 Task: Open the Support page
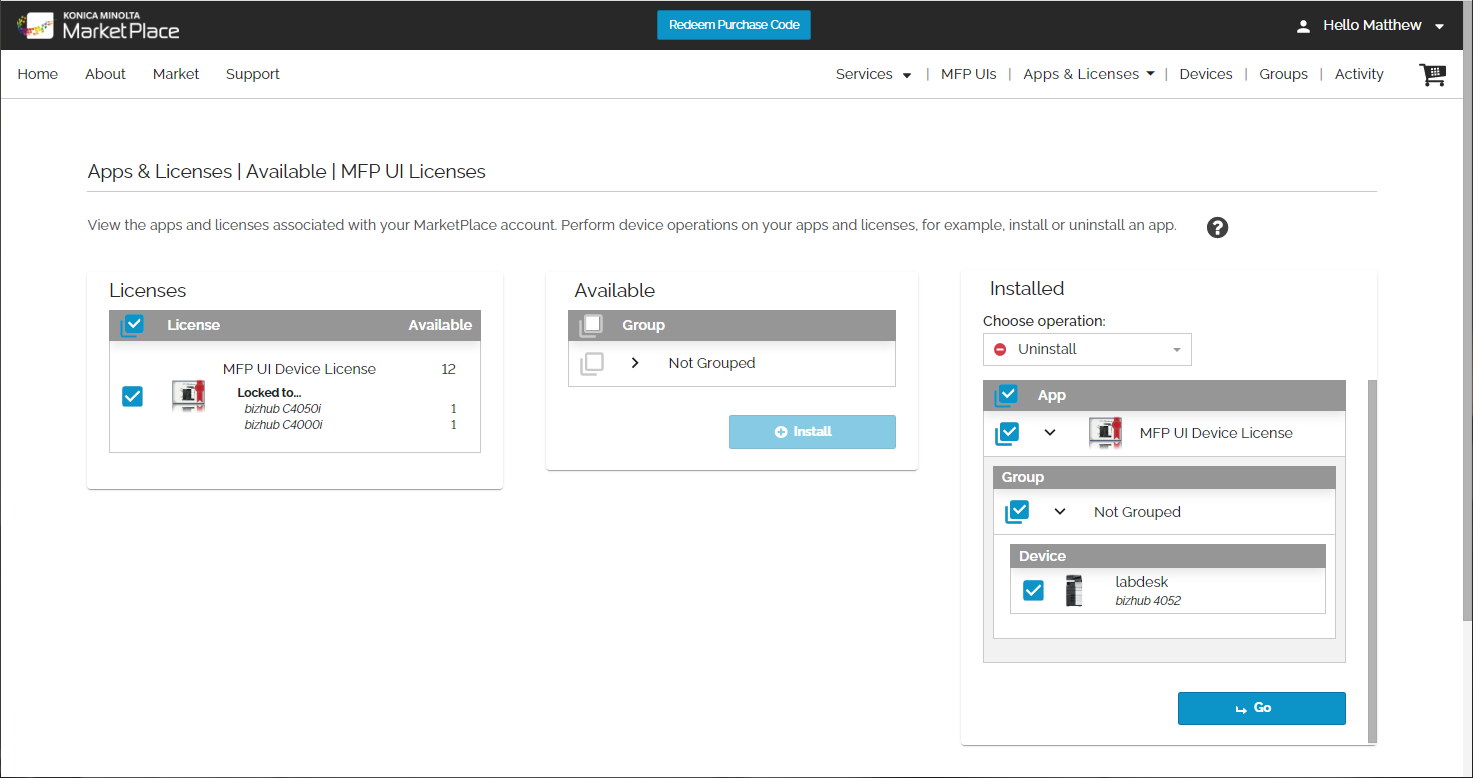click(x=253, y=74)
